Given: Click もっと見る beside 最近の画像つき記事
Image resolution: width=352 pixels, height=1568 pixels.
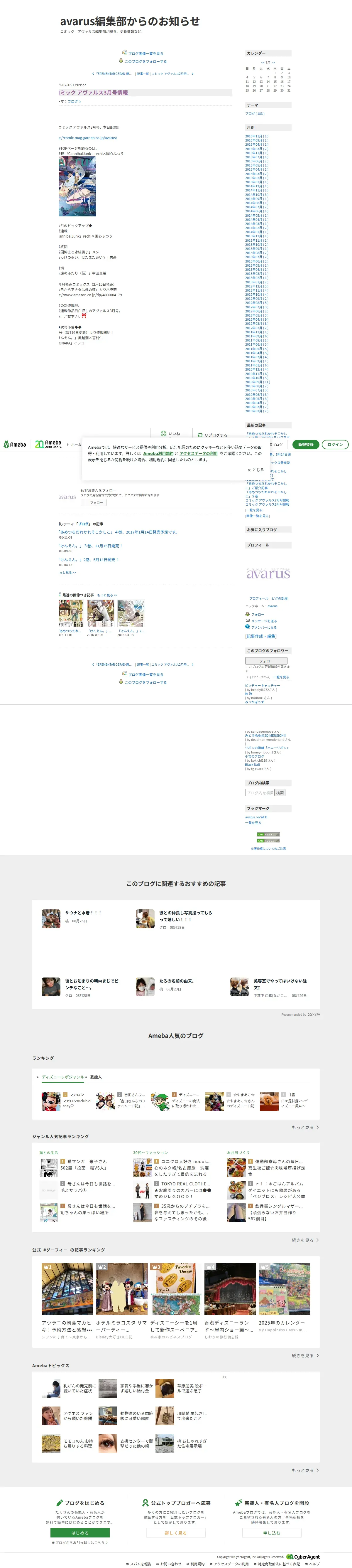Looking at the screenshot, I should [107, 595].
